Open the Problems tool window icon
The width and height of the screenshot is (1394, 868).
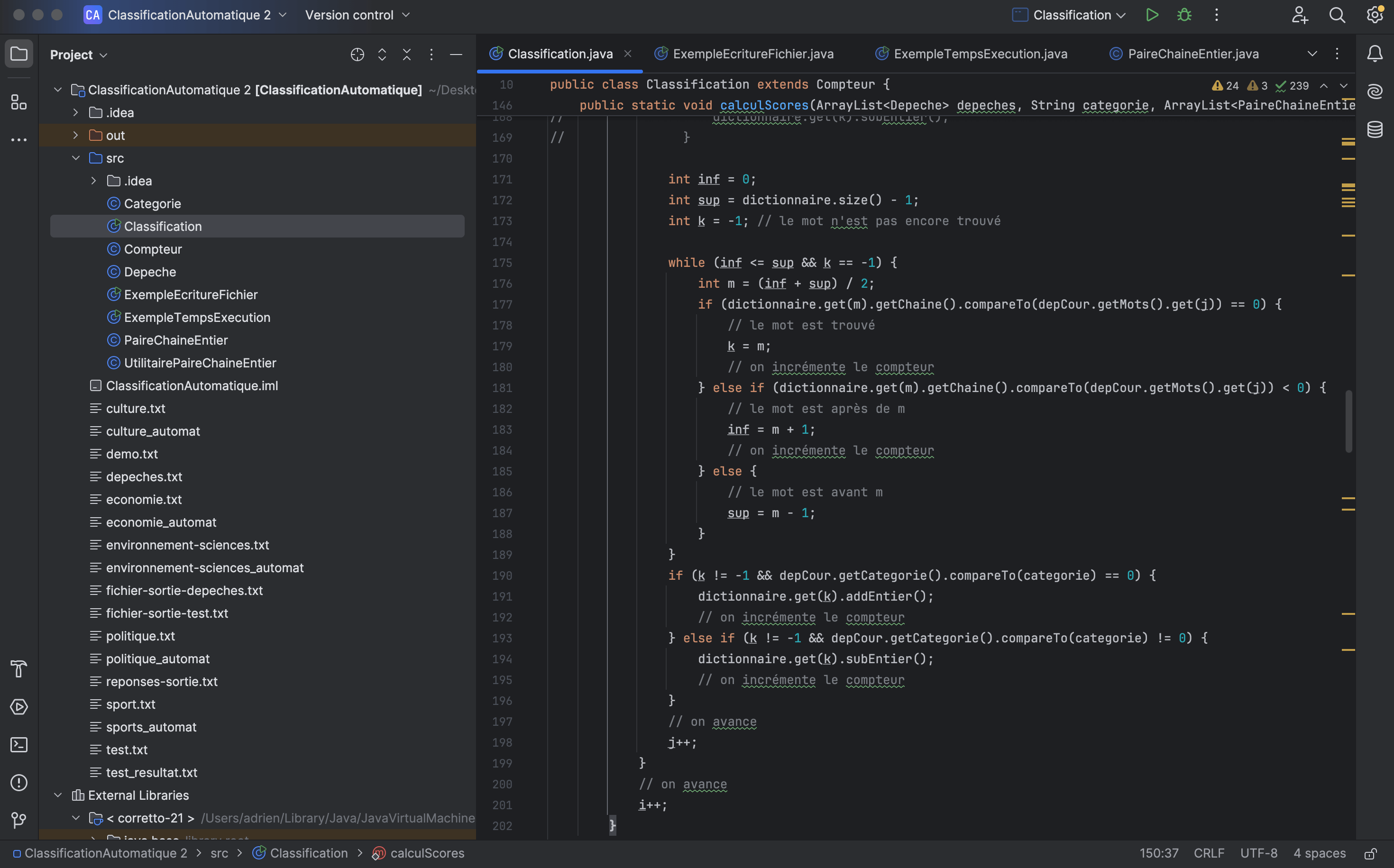[19, 783]
